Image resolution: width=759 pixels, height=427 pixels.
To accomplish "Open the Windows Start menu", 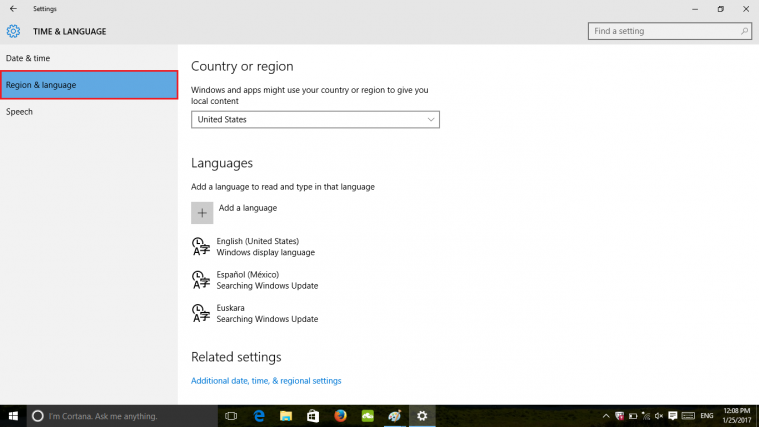I will pyautogui.click(x=13, y=416).
